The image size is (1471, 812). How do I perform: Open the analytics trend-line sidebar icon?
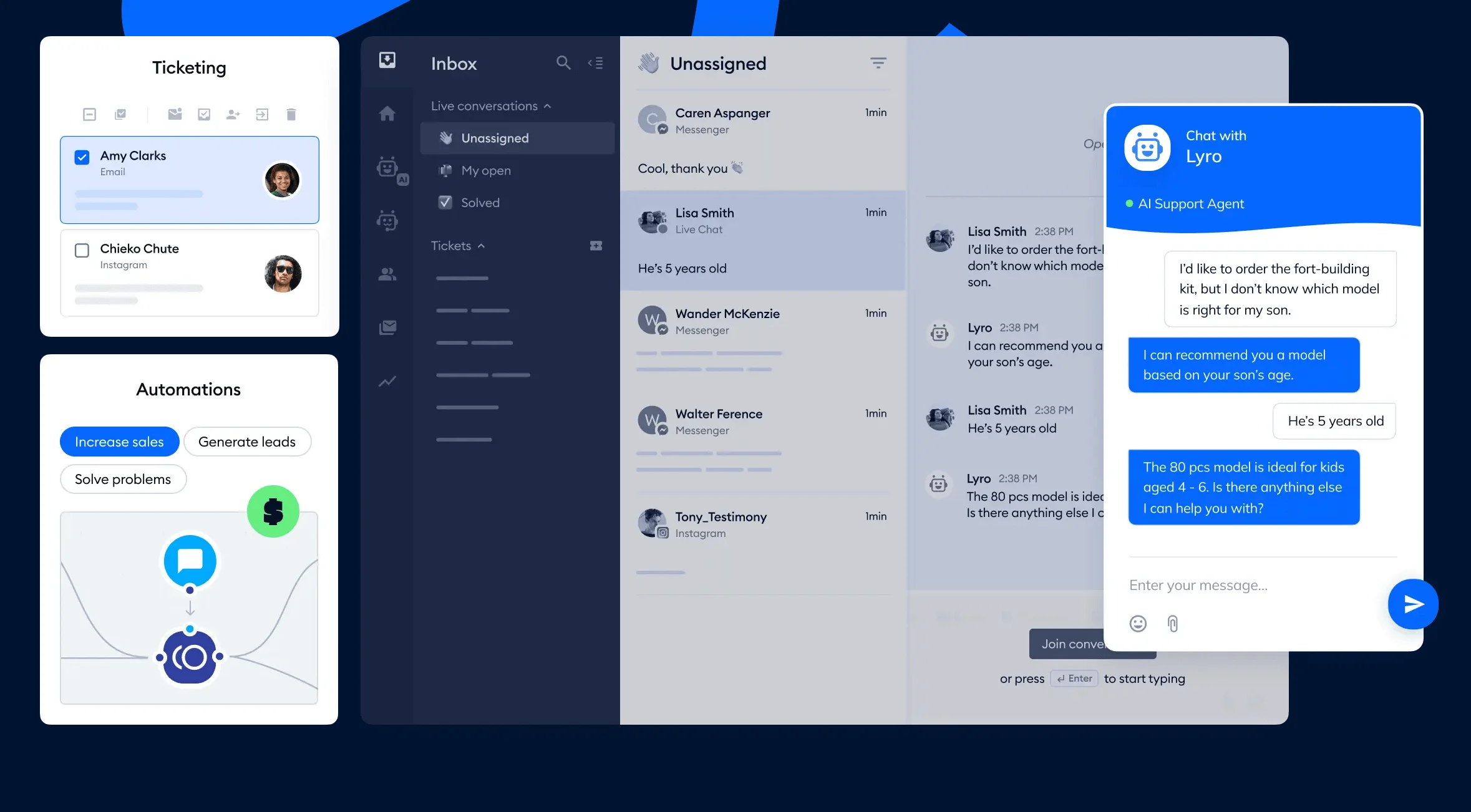tap(387, 381)
